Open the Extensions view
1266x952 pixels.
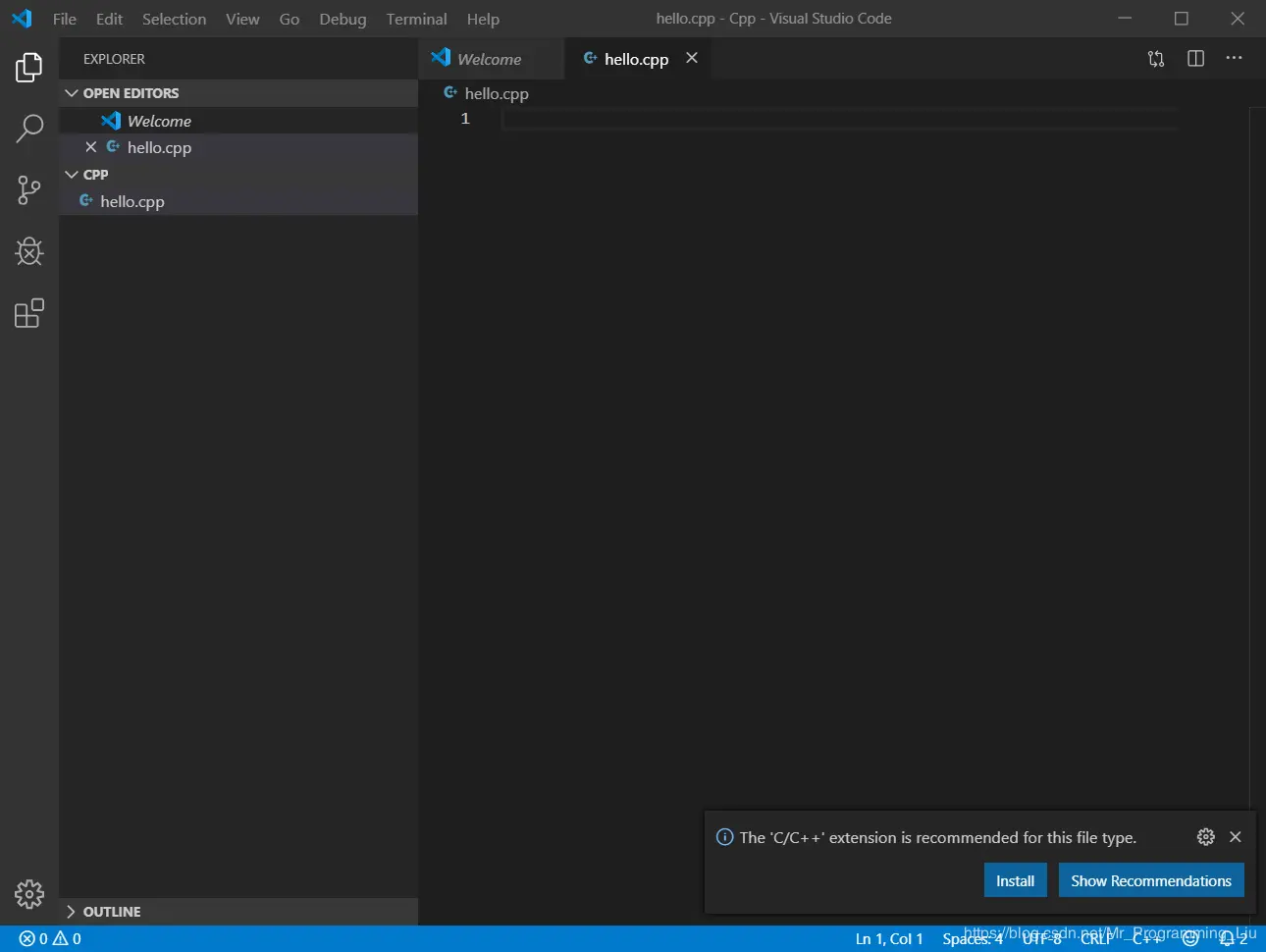[x=29, y=313]
